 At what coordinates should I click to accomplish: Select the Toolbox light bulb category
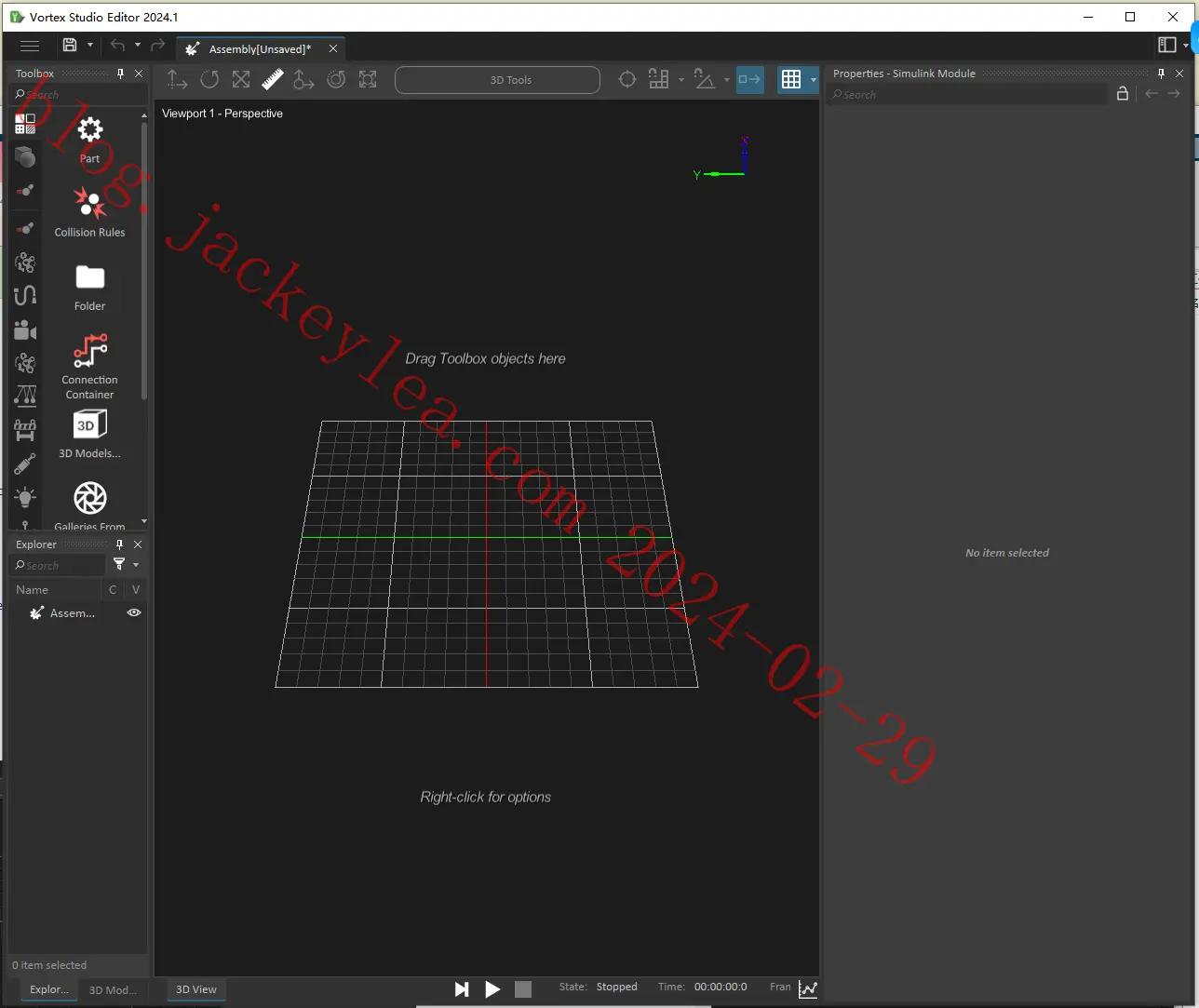25,497
